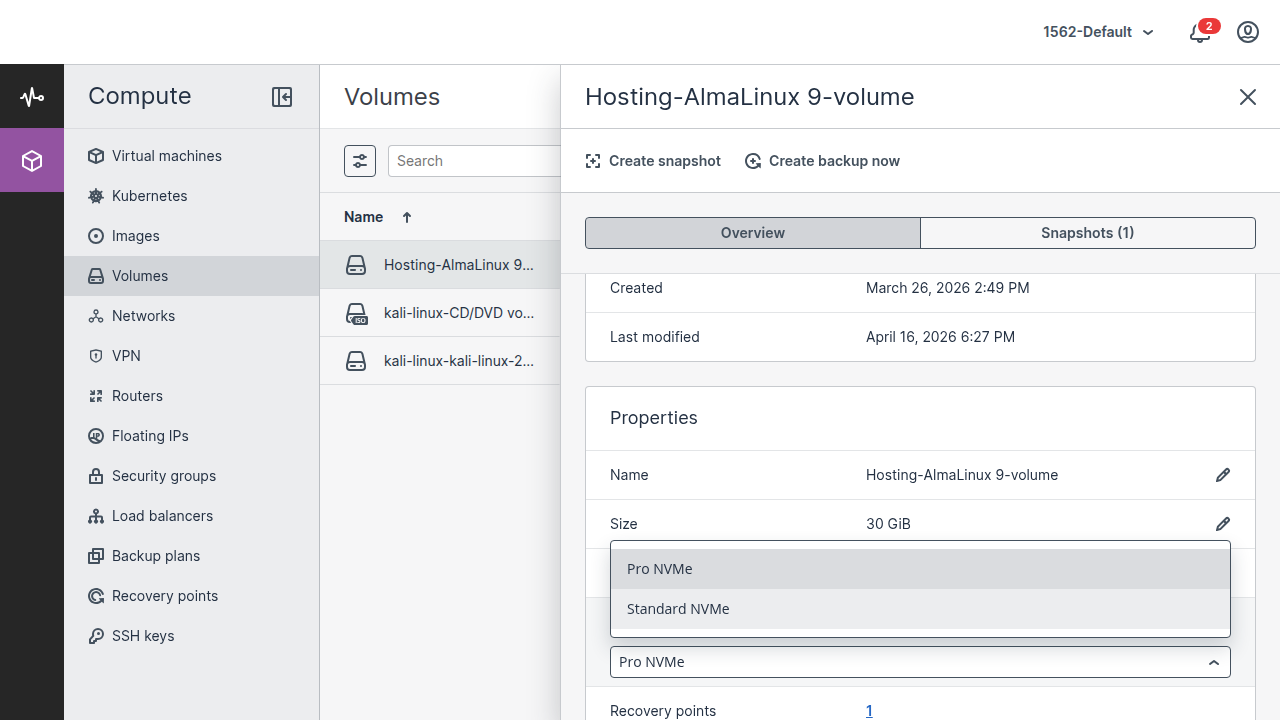The image size is (1280, 720).
Task: Choose Pro NVMe from the dropdown list
Action: click(920, 569)
